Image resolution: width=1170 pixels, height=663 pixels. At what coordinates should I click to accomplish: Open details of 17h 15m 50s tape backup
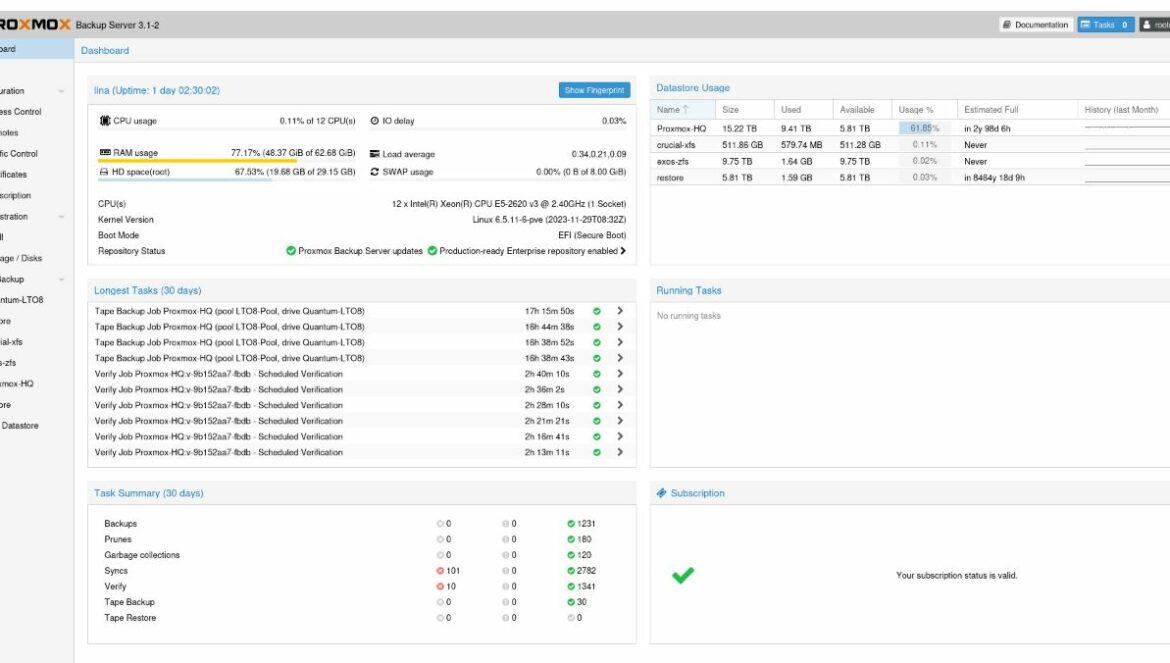[620, 311]
